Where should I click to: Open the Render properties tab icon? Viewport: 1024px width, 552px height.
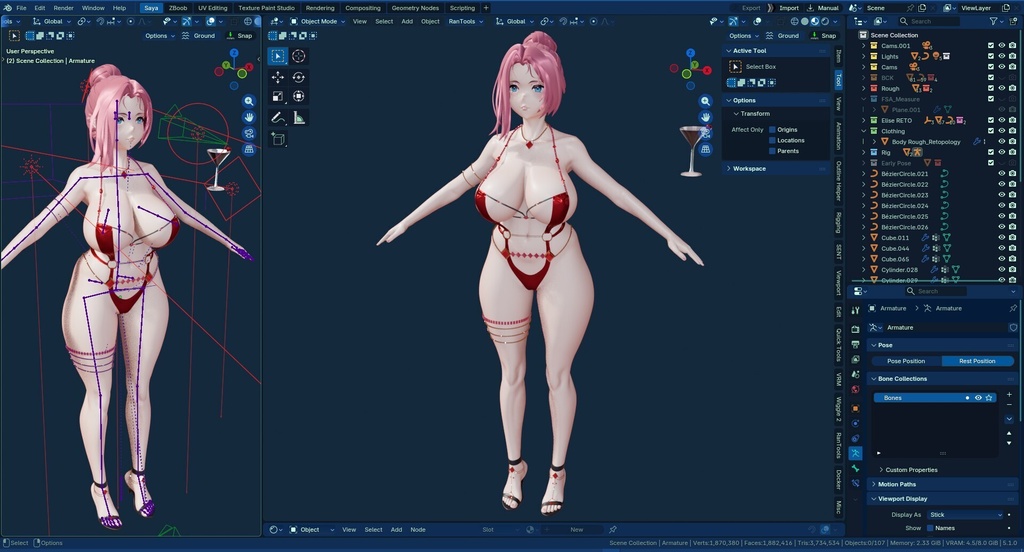[x=856, y=330]
